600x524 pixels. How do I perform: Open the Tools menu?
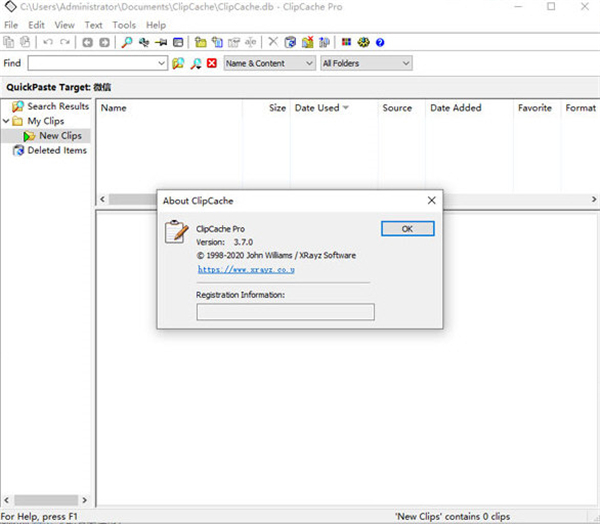124,24
